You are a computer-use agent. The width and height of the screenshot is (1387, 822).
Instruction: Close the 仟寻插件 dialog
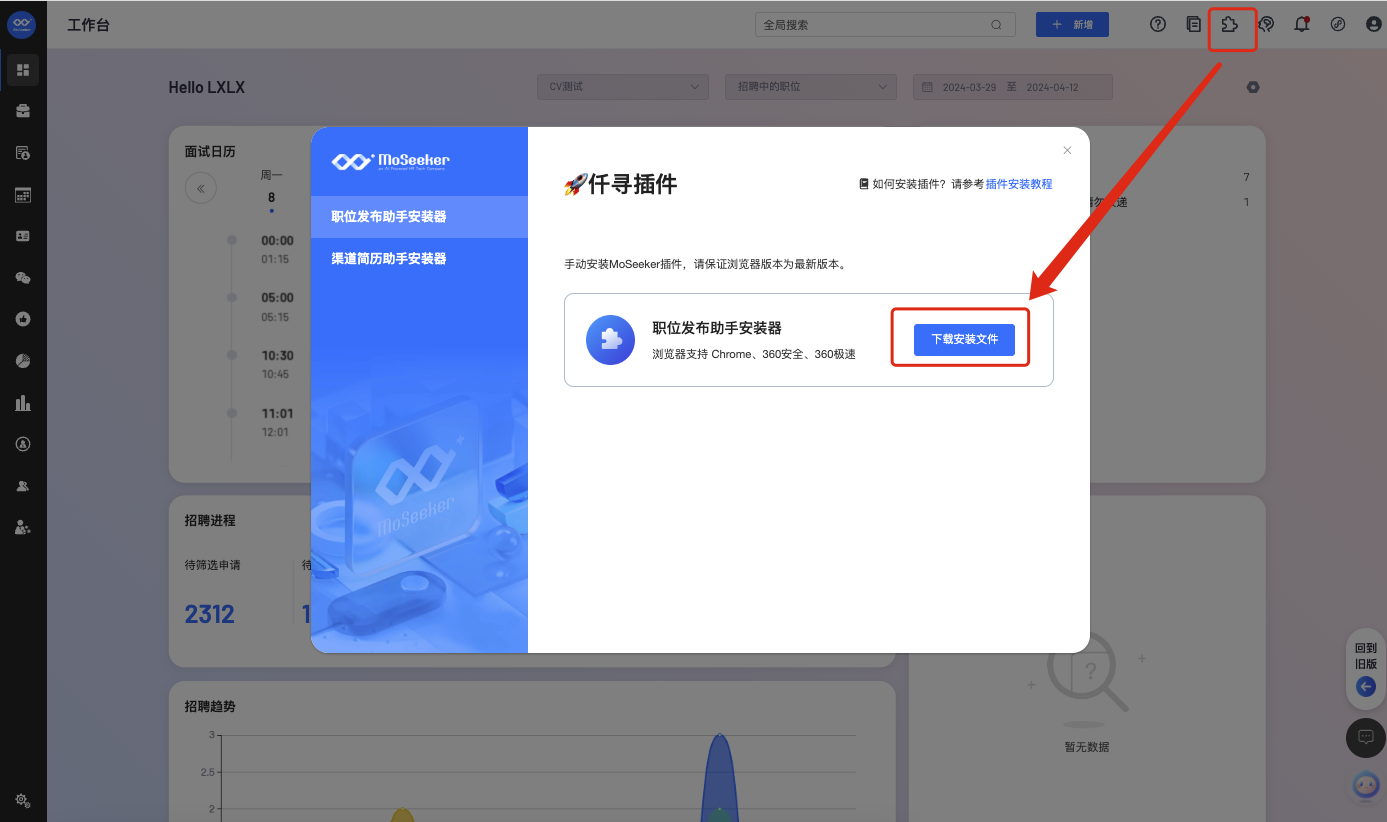[1067, 150]
